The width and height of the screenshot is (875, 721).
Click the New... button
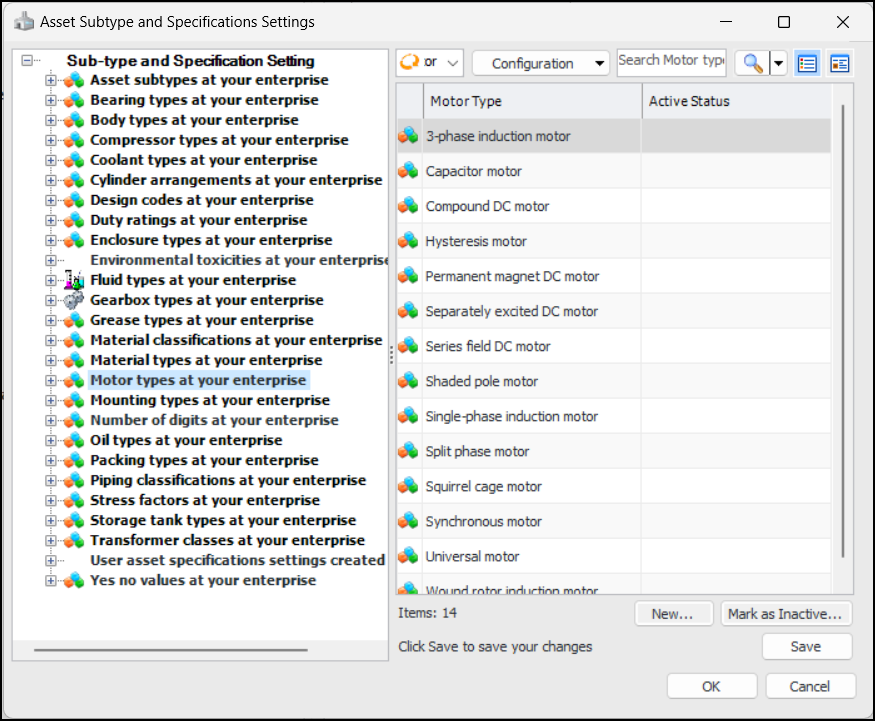tap(672, 614)
